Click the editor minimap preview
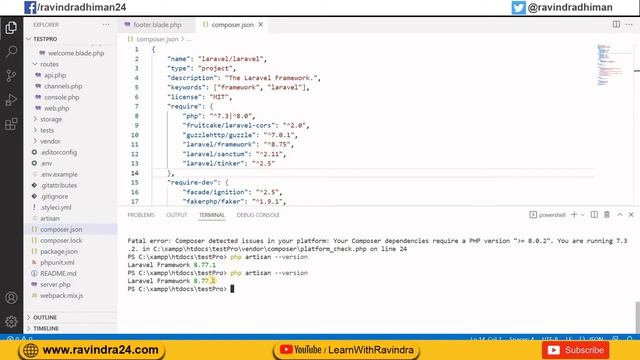Screen dimensions: 640x360 click(x=610, y=65)
